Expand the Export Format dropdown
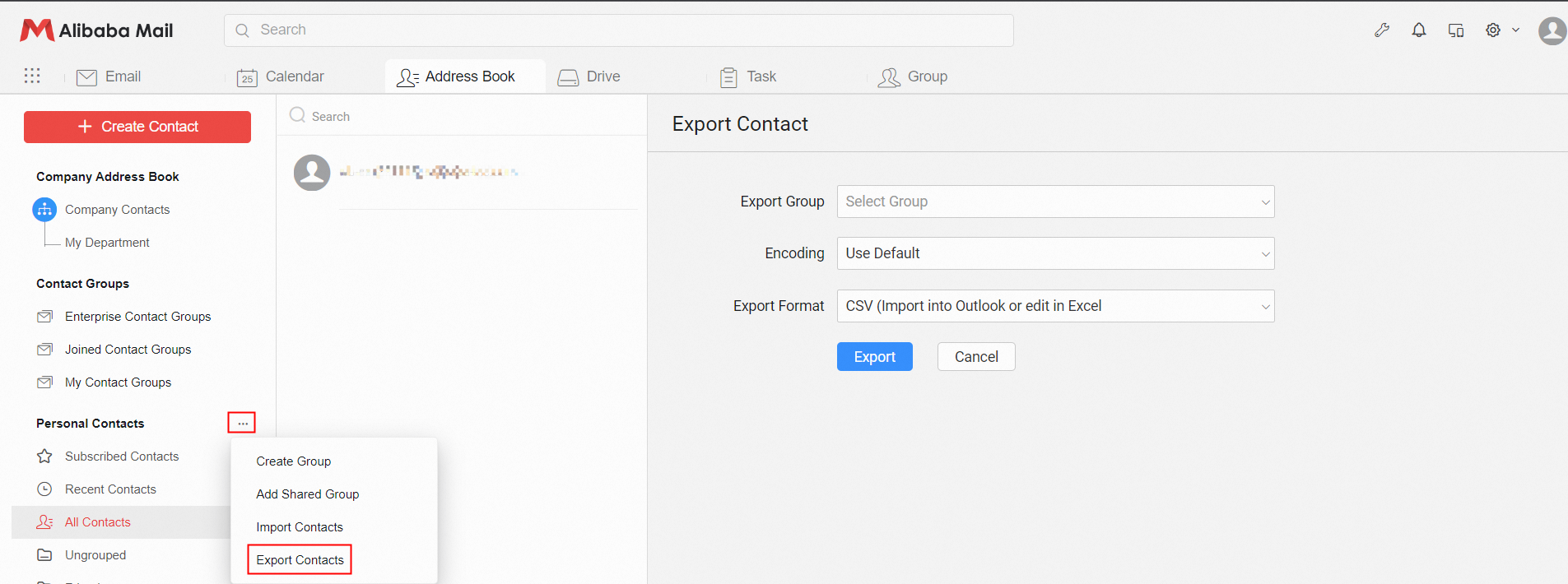The image size is (1568, 584). (1054, 306)
